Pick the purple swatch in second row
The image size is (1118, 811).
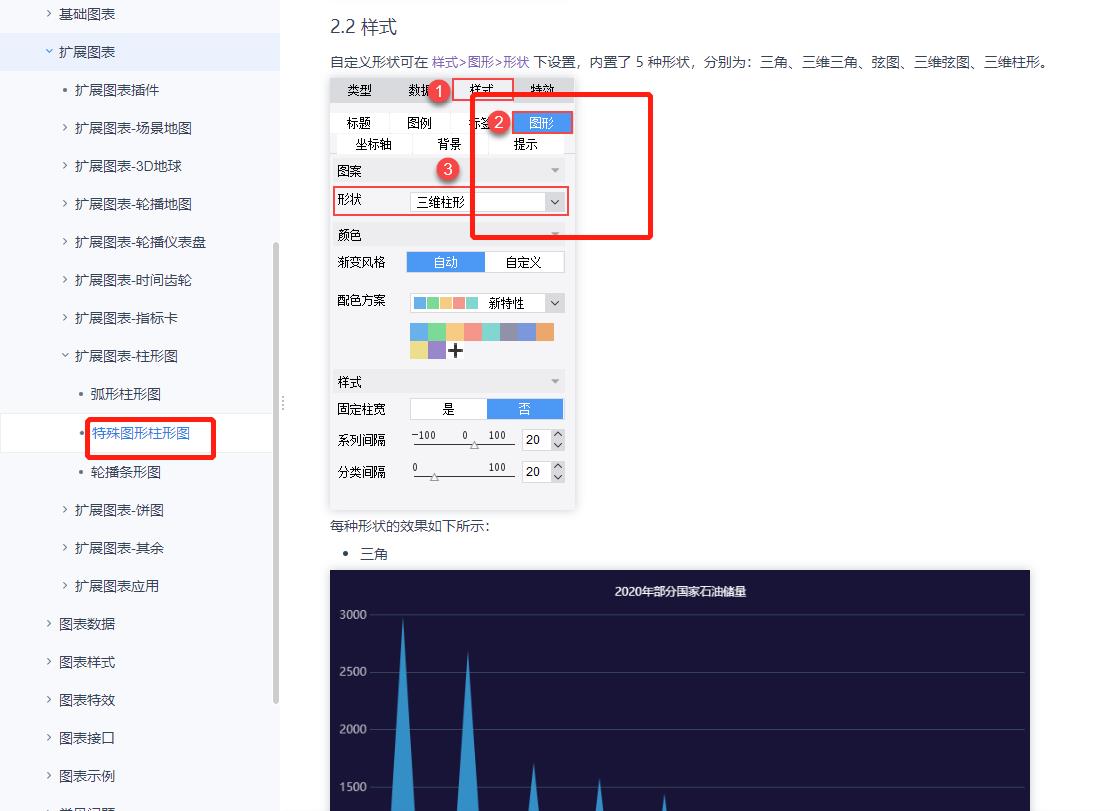tap(437, 350)
